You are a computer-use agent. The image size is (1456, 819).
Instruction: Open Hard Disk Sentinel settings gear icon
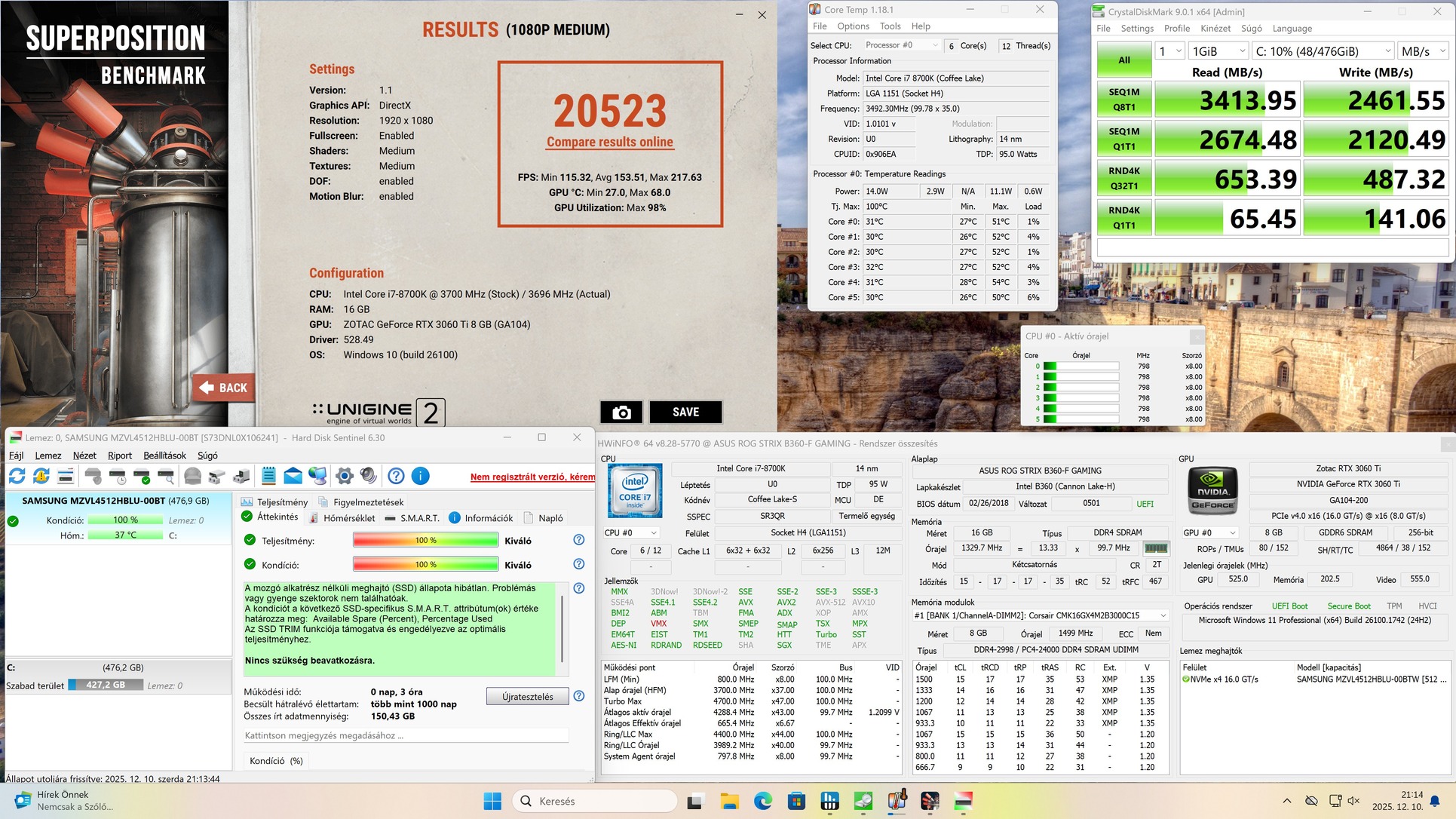coord(345,476)
